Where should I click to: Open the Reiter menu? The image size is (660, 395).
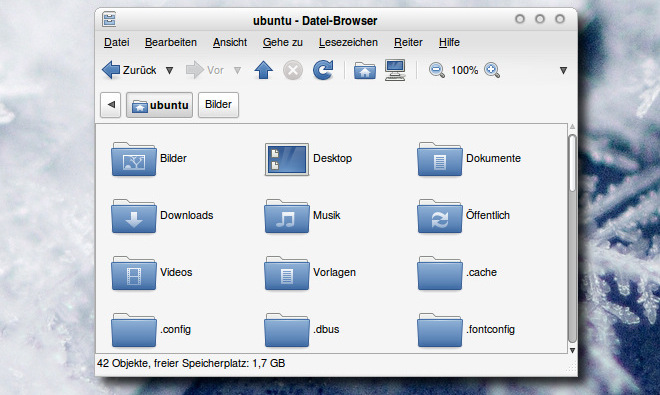(x=408, y=43)
